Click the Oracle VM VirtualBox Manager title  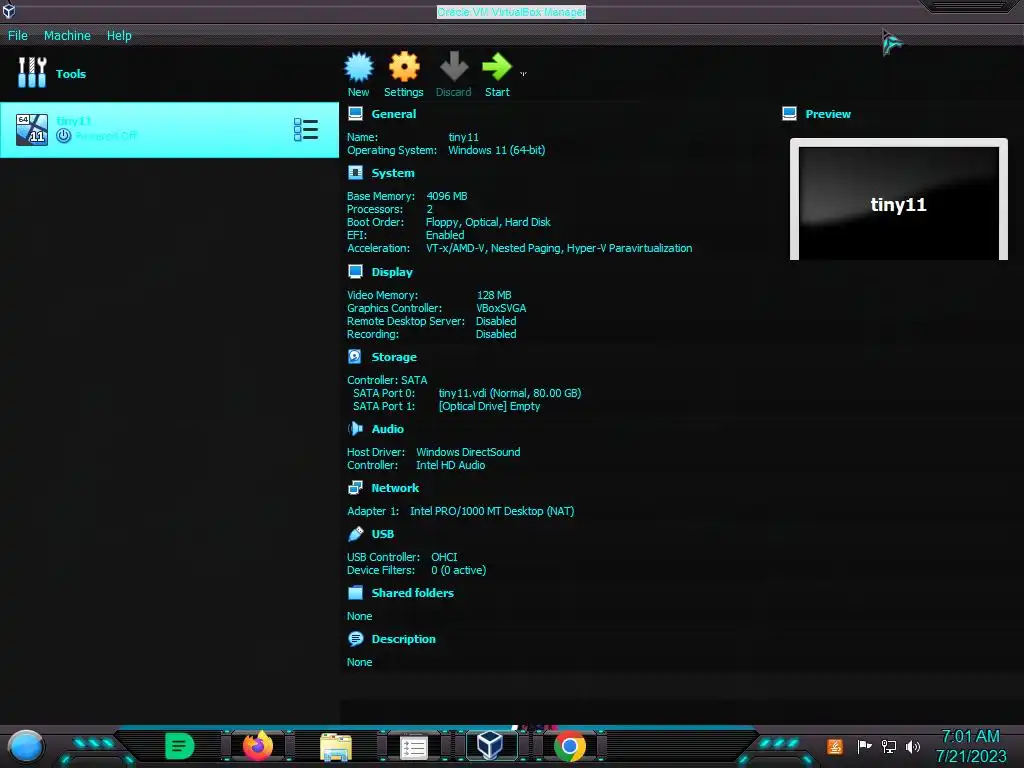click(x=511, y=12)
